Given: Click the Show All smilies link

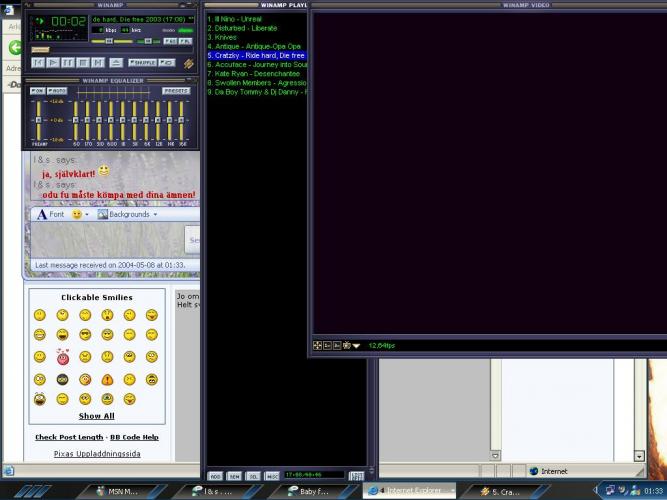Looking at the screenshot, I should tap(96, 416).
